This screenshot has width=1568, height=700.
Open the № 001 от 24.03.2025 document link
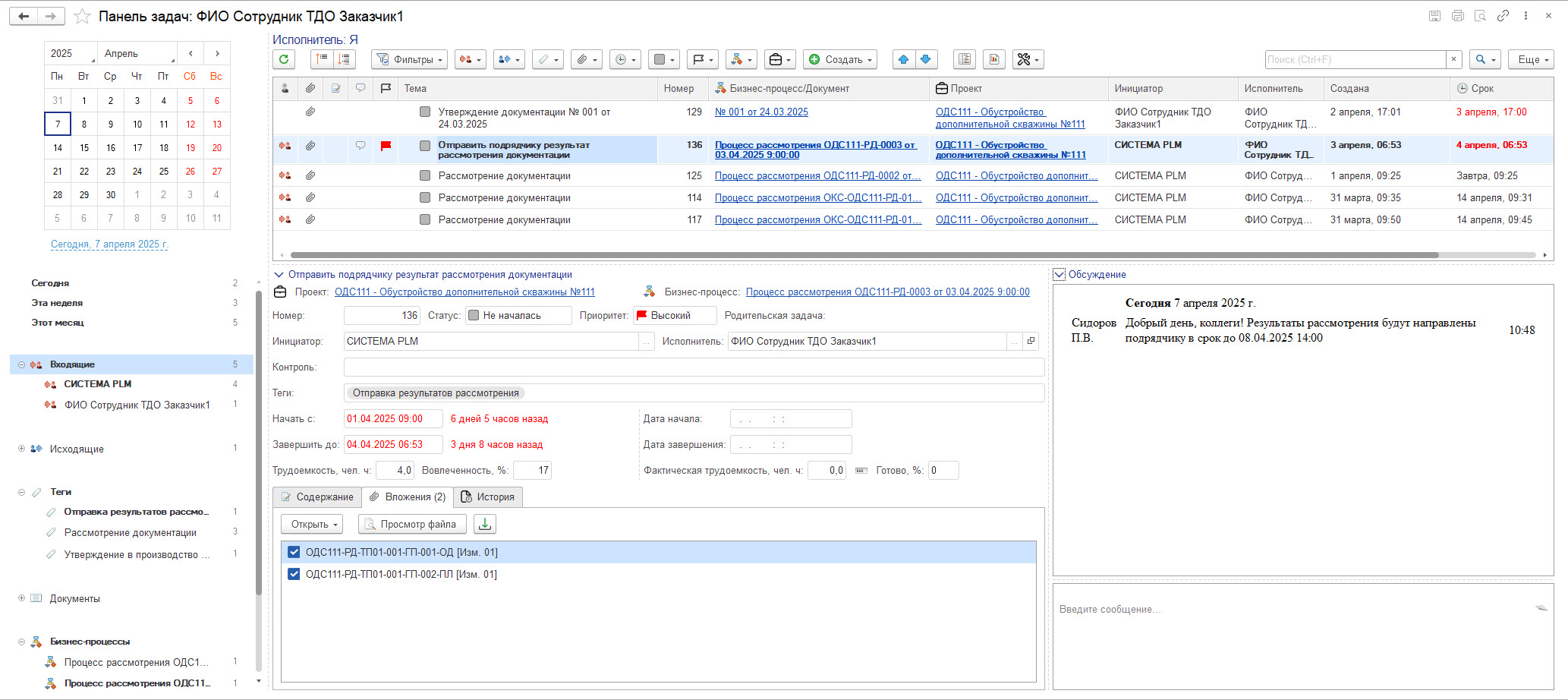pyautogui.click(x=761, y=112)
